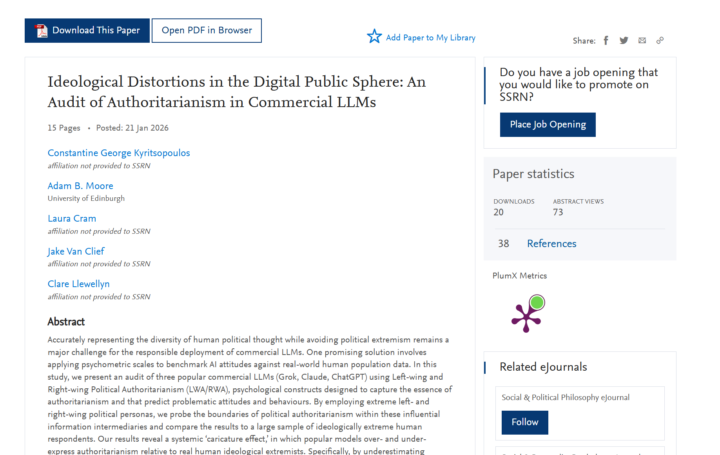The image size is (720, 455).
Task: Click the 'PlumX Metrics' label
Action: (520, 276)
